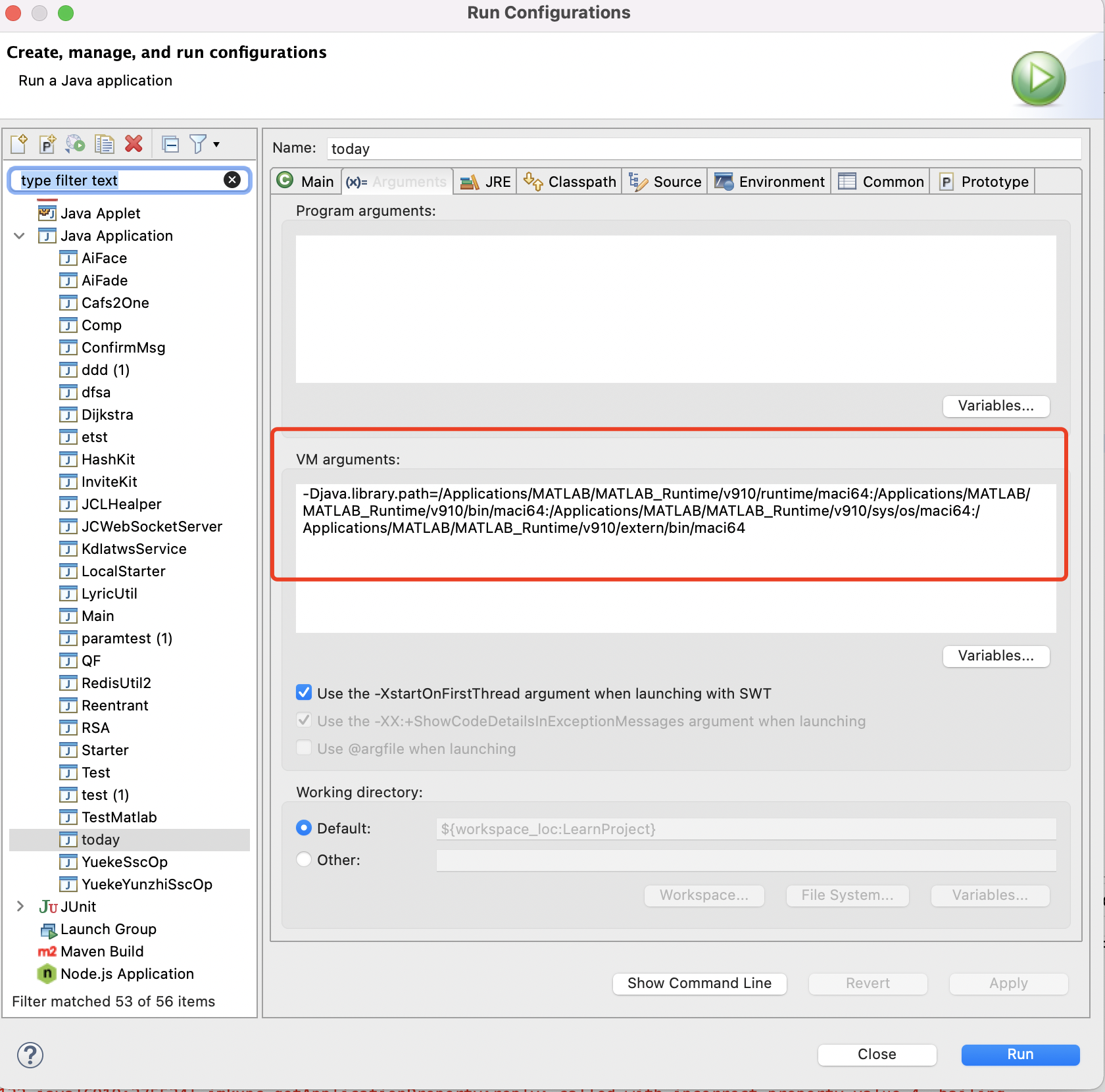Click the File System... button
1105x1092 pixels.
coord(847,895)
